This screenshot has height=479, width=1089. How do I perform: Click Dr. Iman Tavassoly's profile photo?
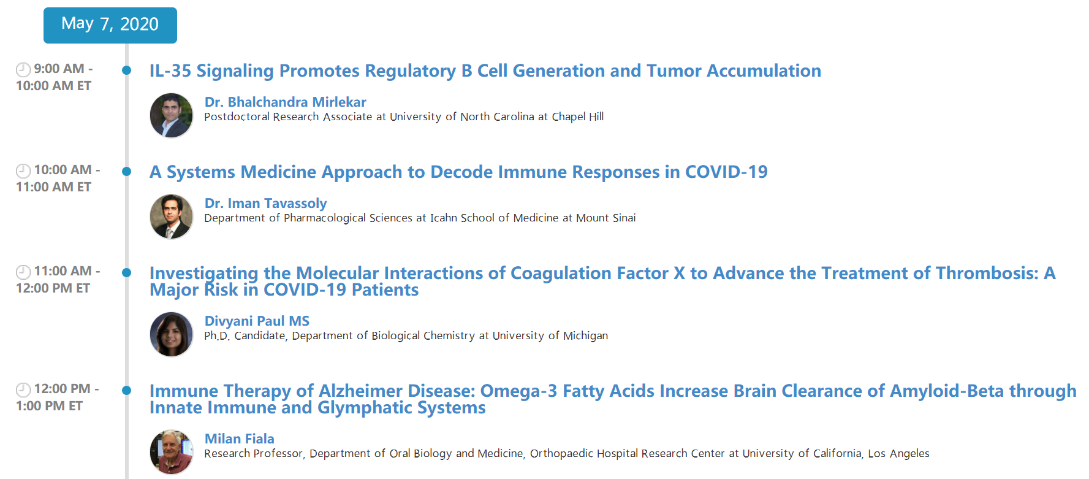[171, 216]
